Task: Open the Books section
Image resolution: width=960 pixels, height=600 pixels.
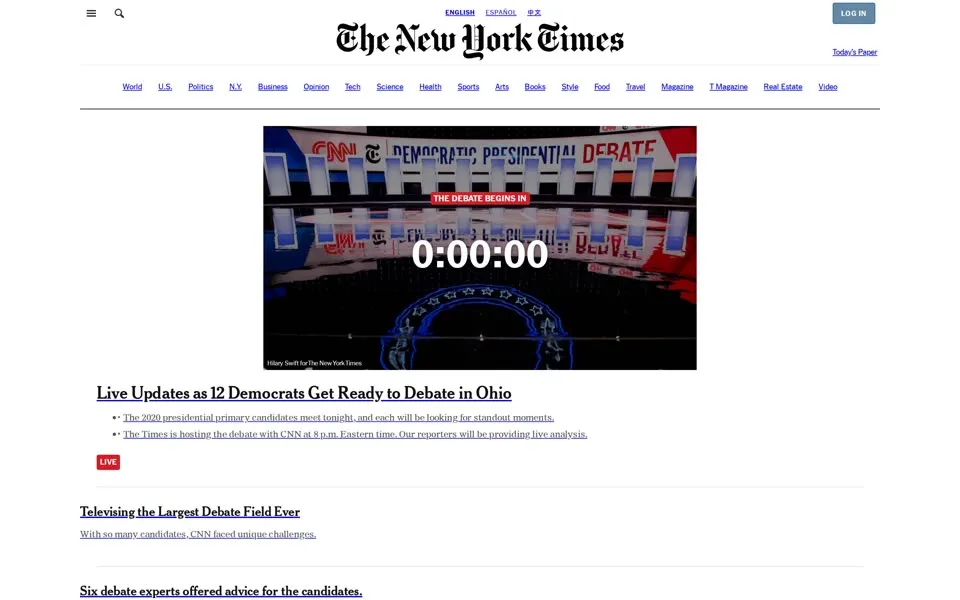Action: (x=535, y=87)
